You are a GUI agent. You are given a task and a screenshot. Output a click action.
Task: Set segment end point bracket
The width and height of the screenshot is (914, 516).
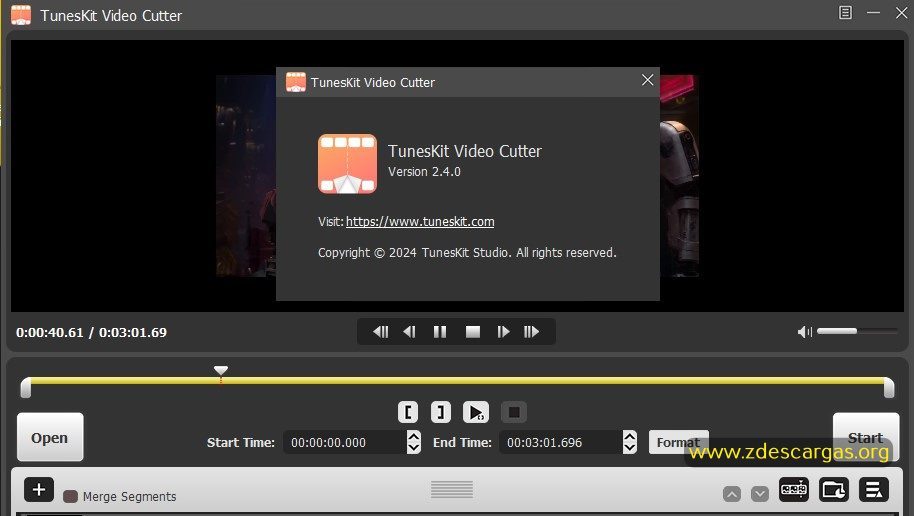(x=441, y=412)
